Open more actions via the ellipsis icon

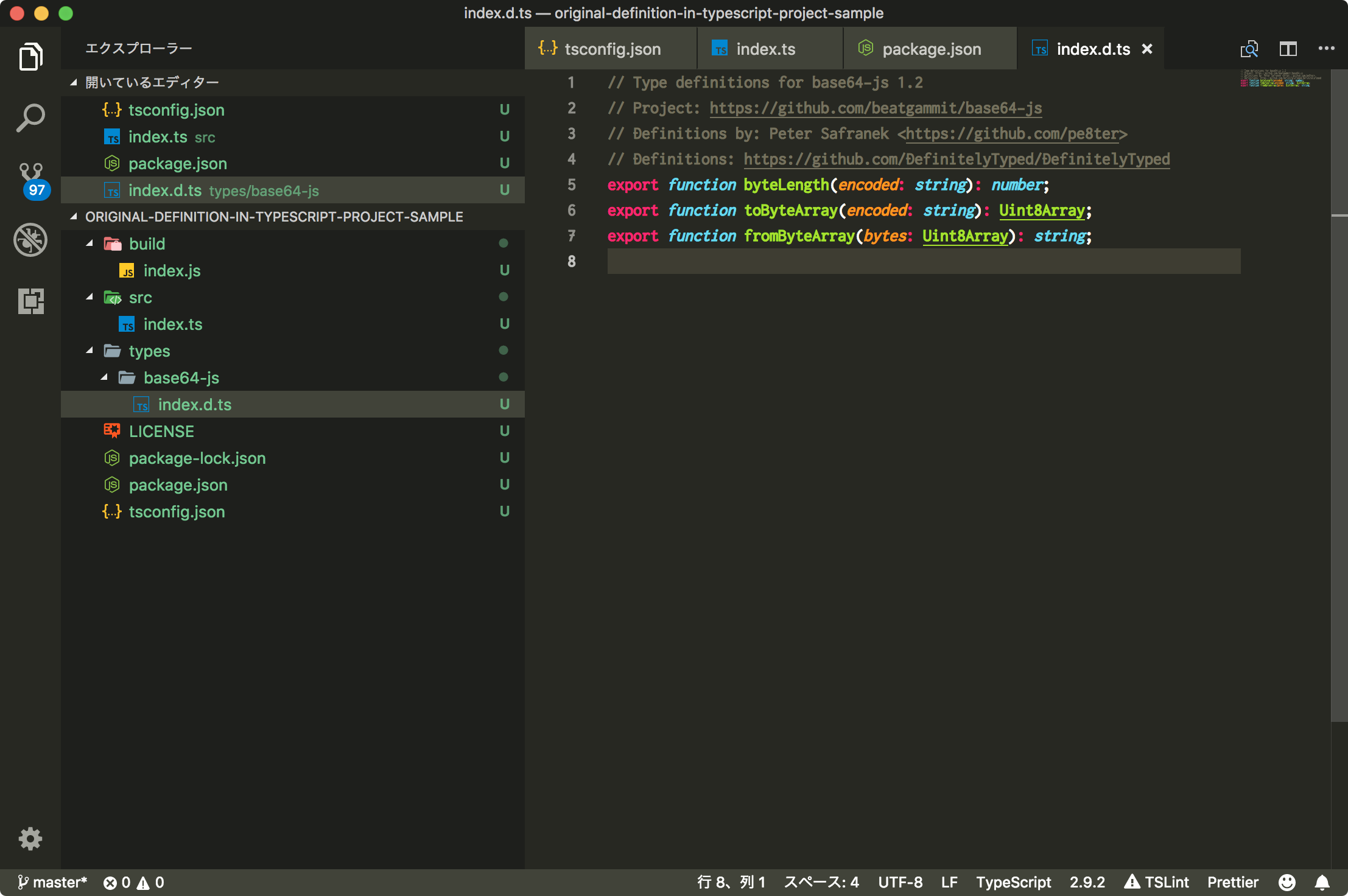1327,49
